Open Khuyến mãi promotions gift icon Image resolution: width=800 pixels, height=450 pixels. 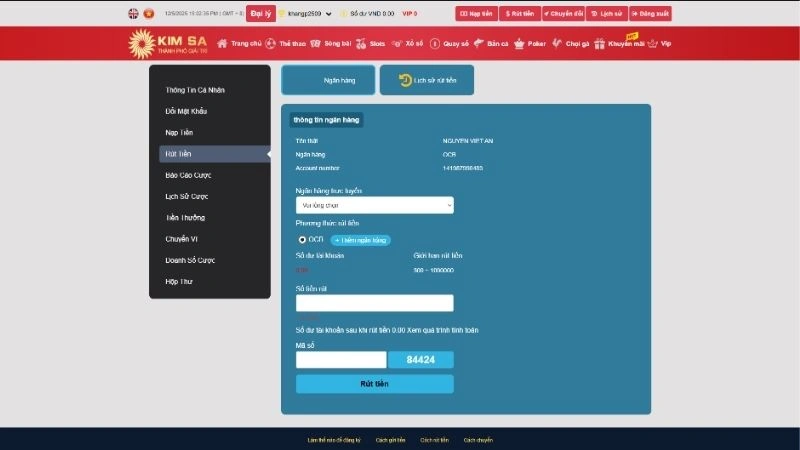[599, 44]
